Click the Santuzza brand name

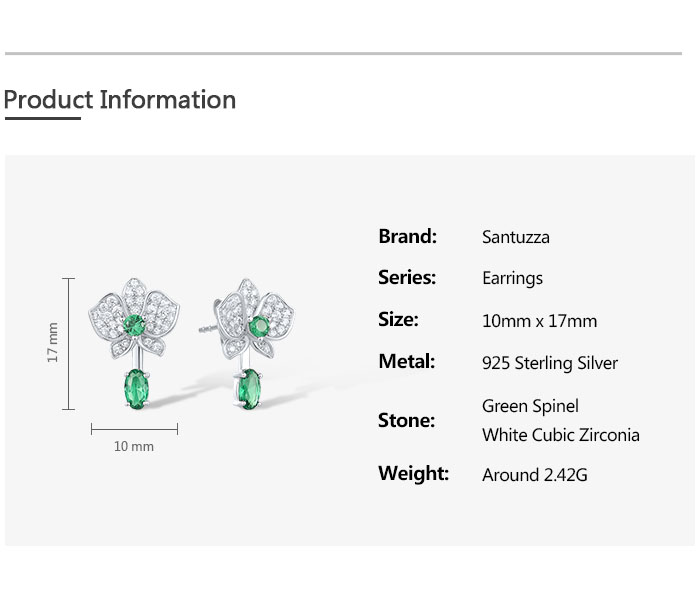pos(515,238)
